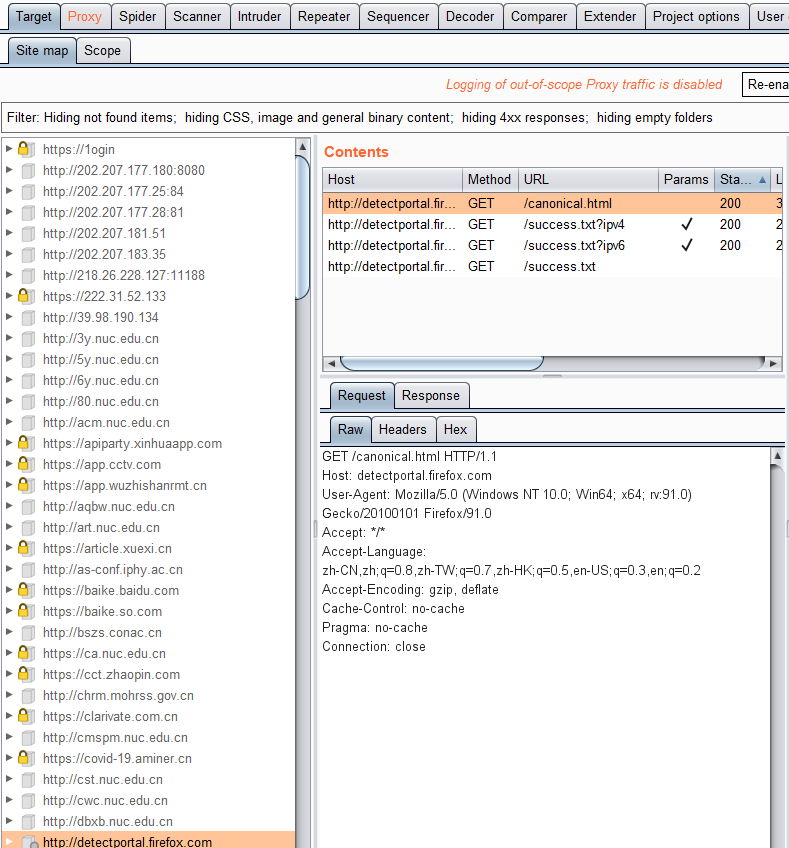Click the page icon beside http://202.207.177.180:8080
This screenshot has width=789, height=848.
click(x=28, y=170)
